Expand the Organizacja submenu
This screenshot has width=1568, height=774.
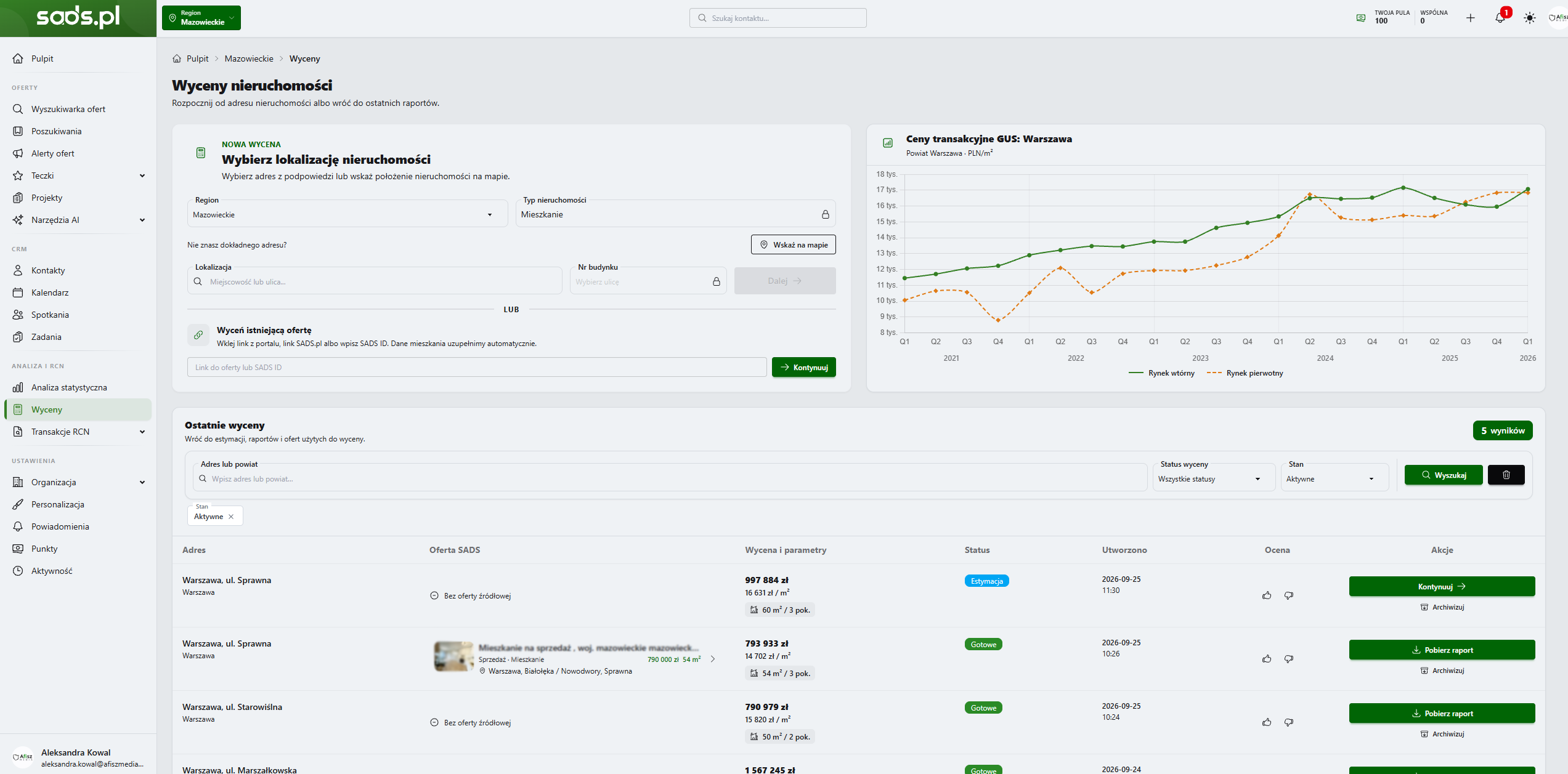tap(142, 482)
